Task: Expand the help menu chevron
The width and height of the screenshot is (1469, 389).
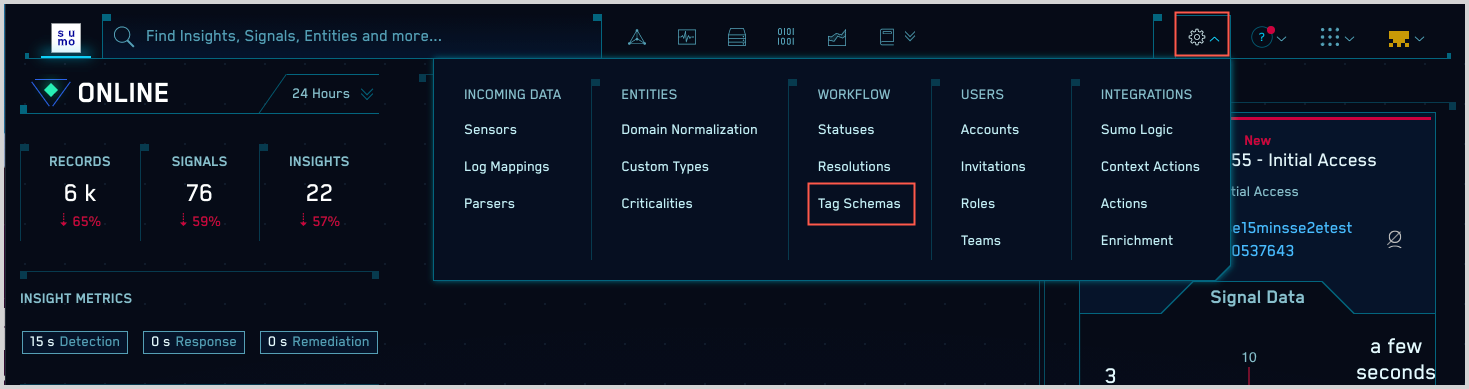Action: [x=1281, y=39]
